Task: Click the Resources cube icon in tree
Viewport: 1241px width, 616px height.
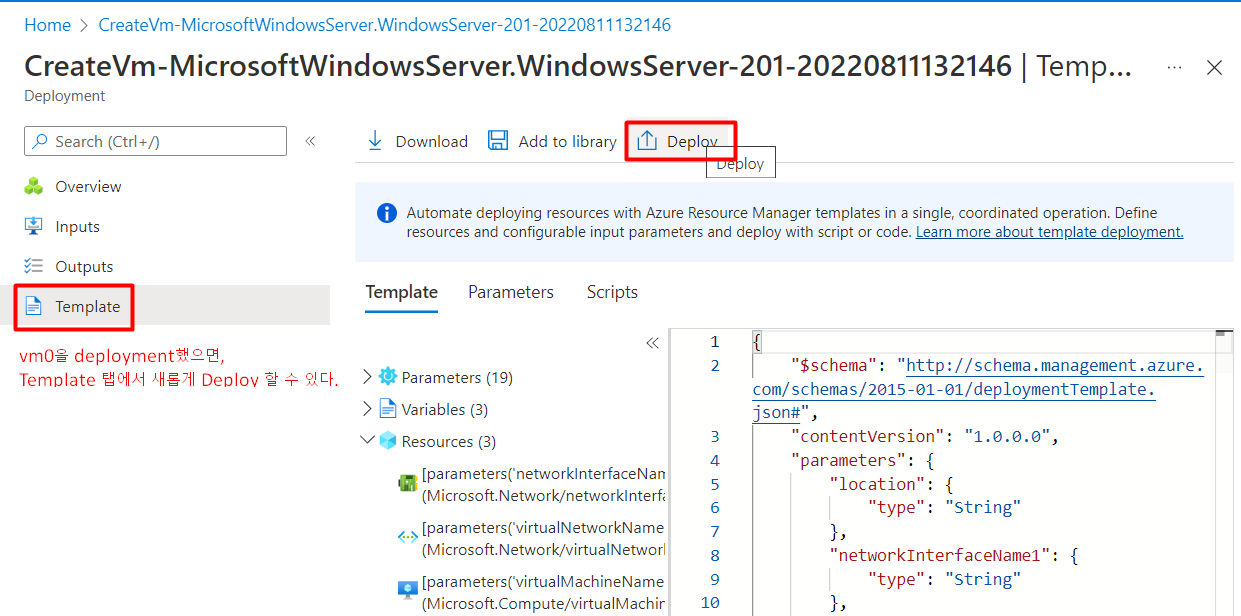Action: [388, 441]
